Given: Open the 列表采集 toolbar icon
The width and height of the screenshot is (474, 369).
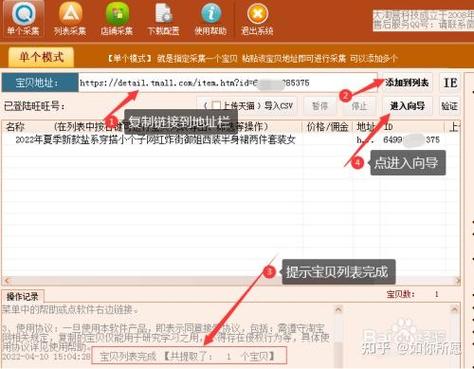Looking at the screenshot, I should coord(70,19).
